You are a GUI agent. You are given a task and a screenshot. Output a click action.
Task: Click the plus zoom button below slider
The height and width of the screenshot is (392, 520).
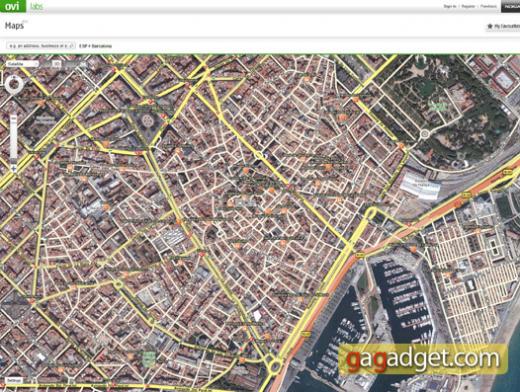click(14, 168)
